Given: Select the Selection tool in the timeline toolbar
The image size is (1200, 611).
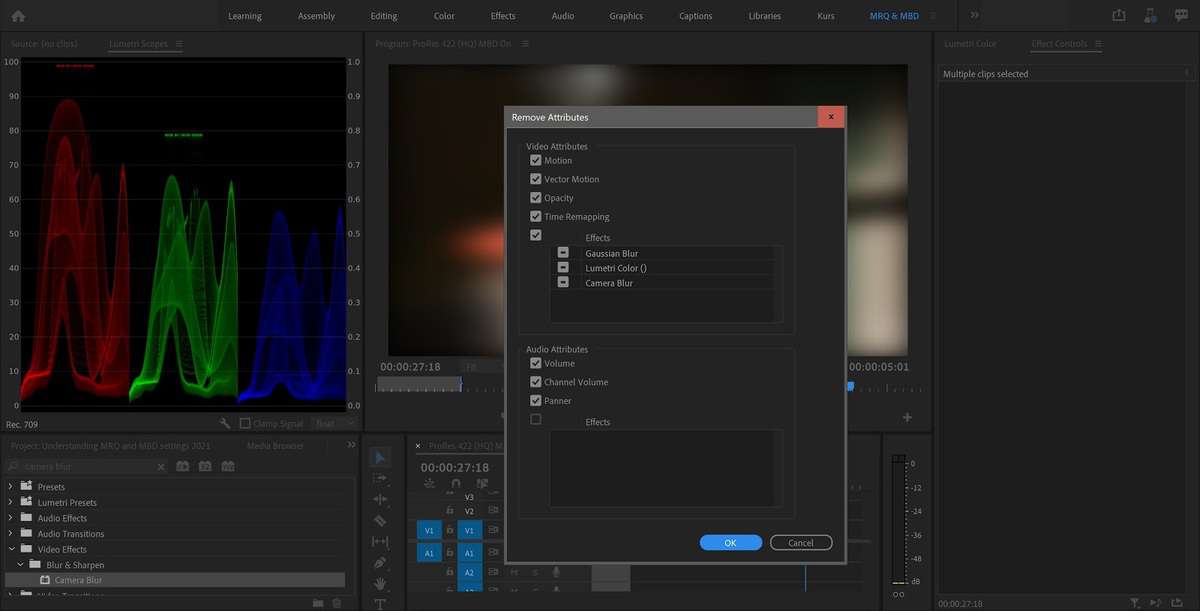Looking at the screenshot, I should coord(381,457).
